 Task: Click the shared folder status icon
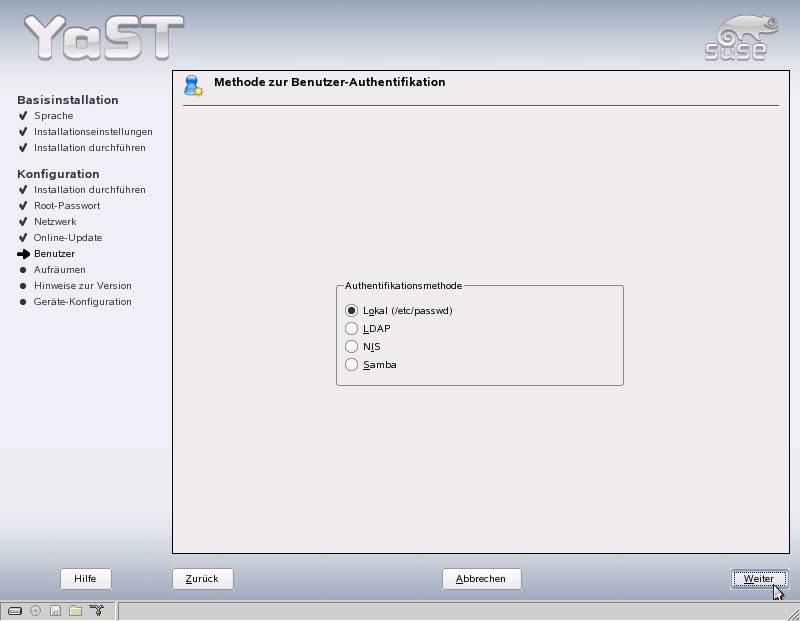point(75,611)
